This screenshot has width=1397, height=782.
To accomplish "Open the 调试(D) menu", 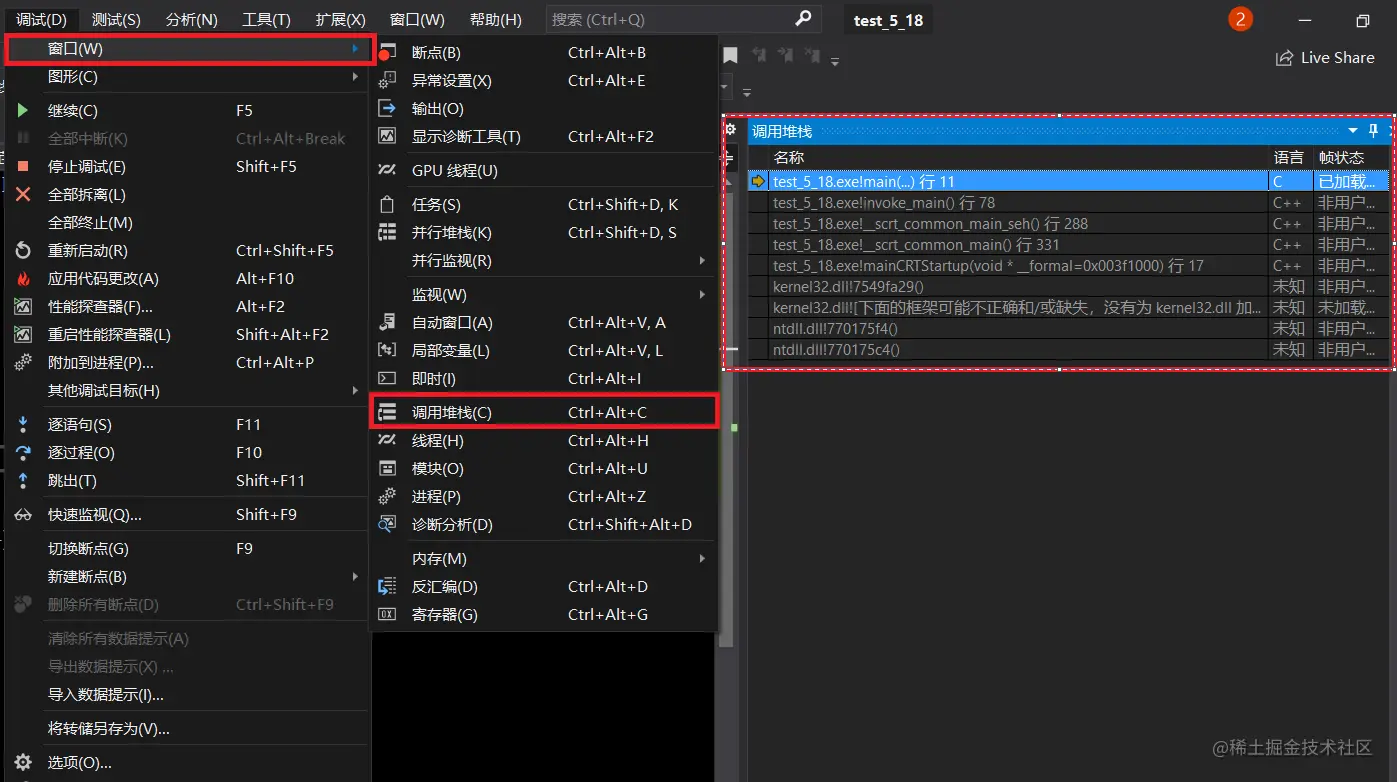I will 41,20.
